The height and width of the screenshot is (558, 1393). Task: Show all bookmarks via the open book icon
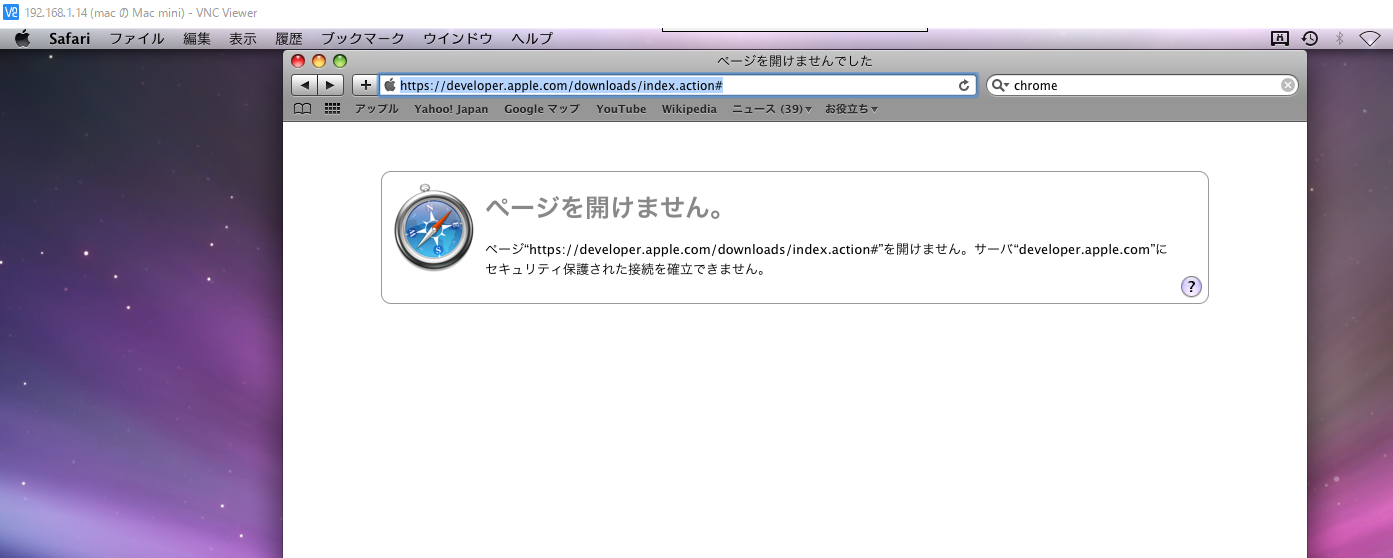pyautogui.click(x=302, y=109)
